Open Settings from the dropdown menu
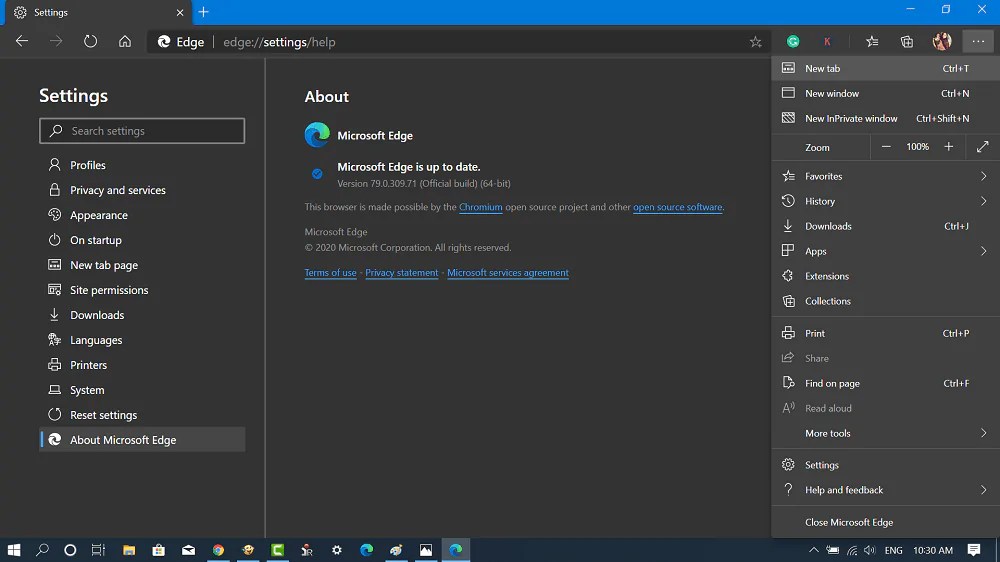This screenshot has width=1000, height=562. [885, 464]
